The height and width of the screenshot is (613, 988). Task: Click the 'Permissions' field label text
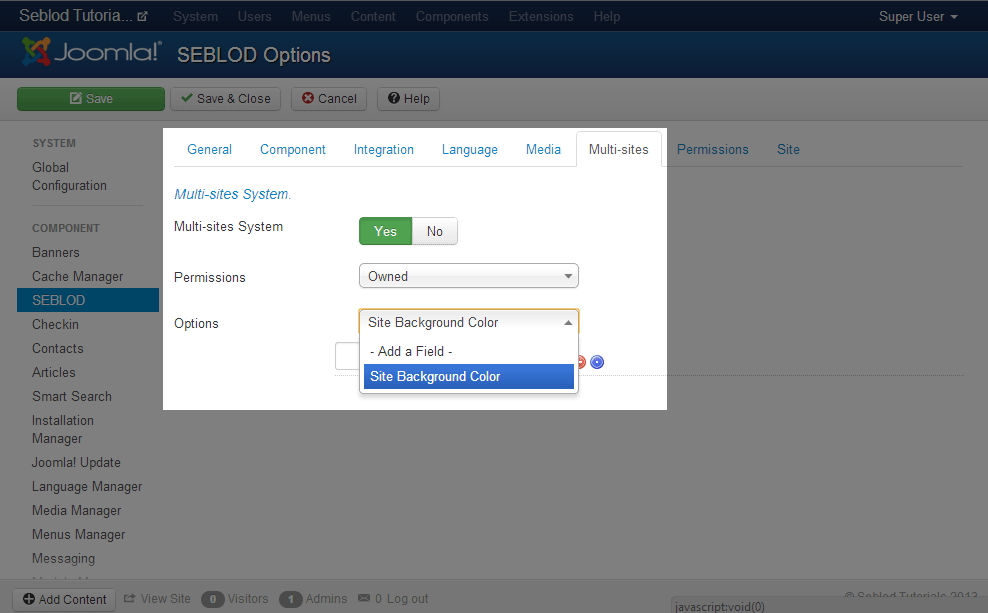(x=210, y=277)
